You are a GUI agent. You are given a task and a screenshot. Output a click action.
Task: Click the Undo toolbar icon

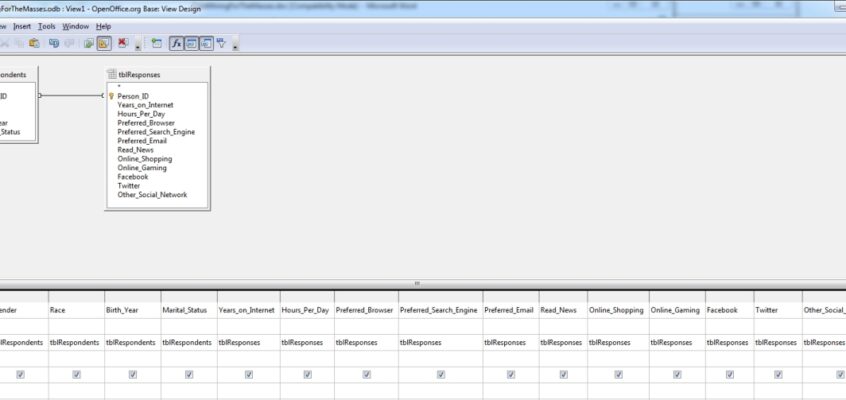pyautogui.click(x=53, y=43)
